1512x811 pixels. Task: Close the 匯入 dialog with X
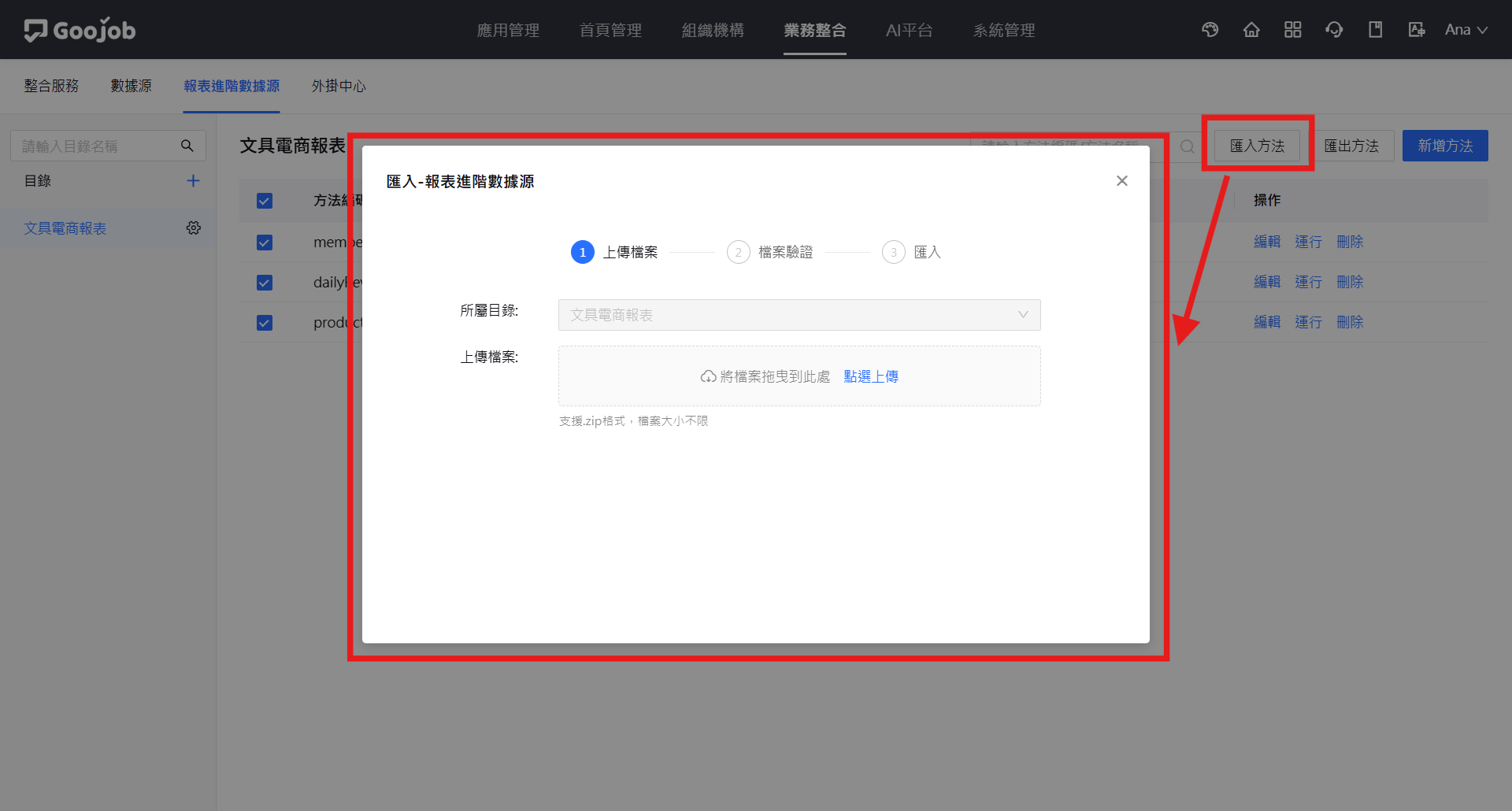(x=1122, y=181)
